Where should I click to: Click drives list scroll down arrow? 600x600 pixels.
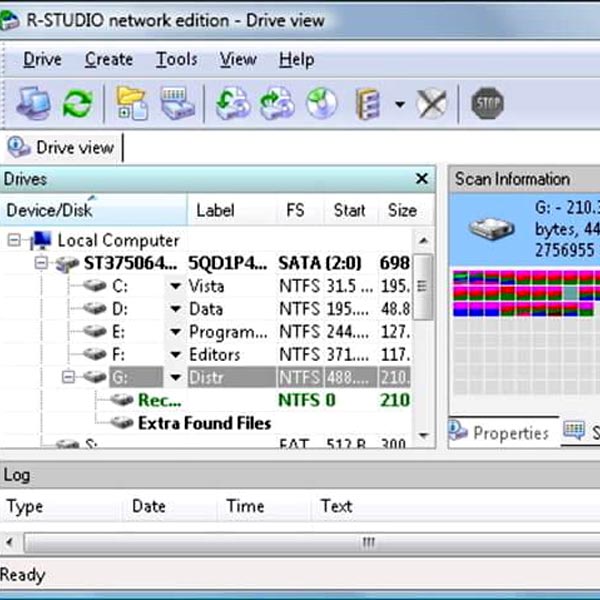click(423, 435)
